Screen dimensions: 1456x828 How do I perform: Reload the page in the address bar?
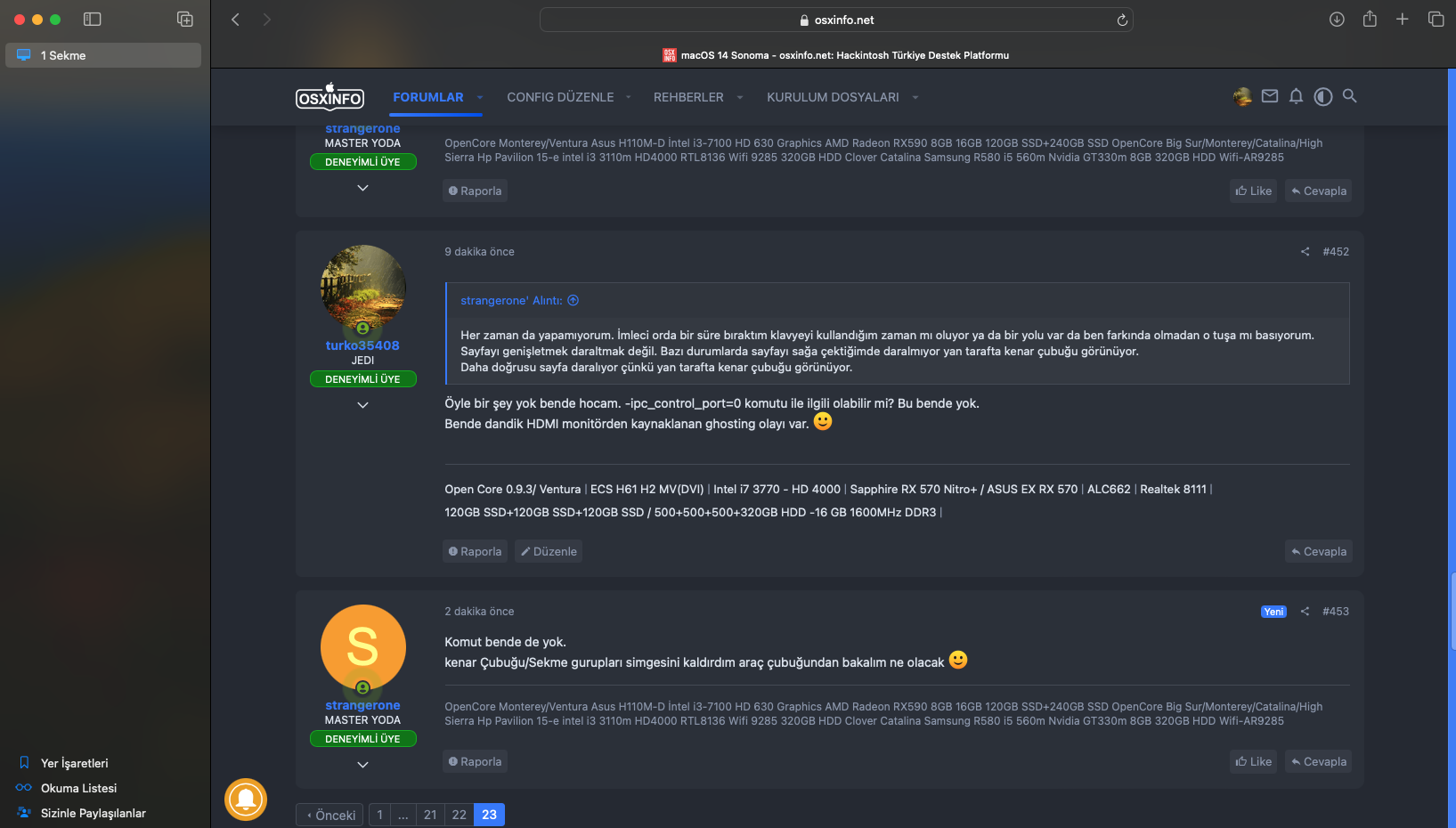click(x=1122, y=20)
